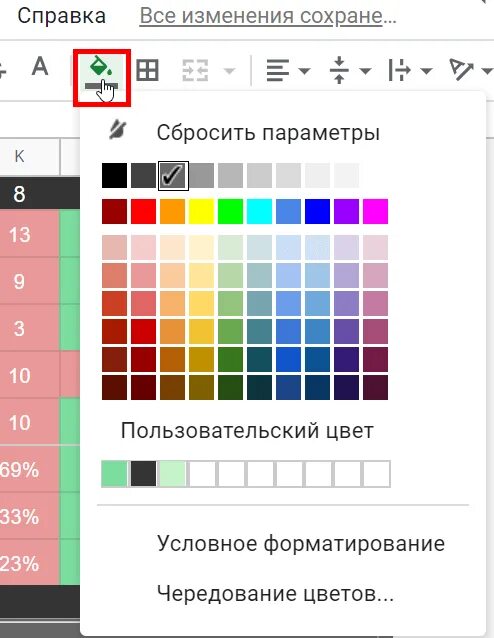The image size is (494, 638).
Task: Select the bright red swatch
Action: [143, 211]
